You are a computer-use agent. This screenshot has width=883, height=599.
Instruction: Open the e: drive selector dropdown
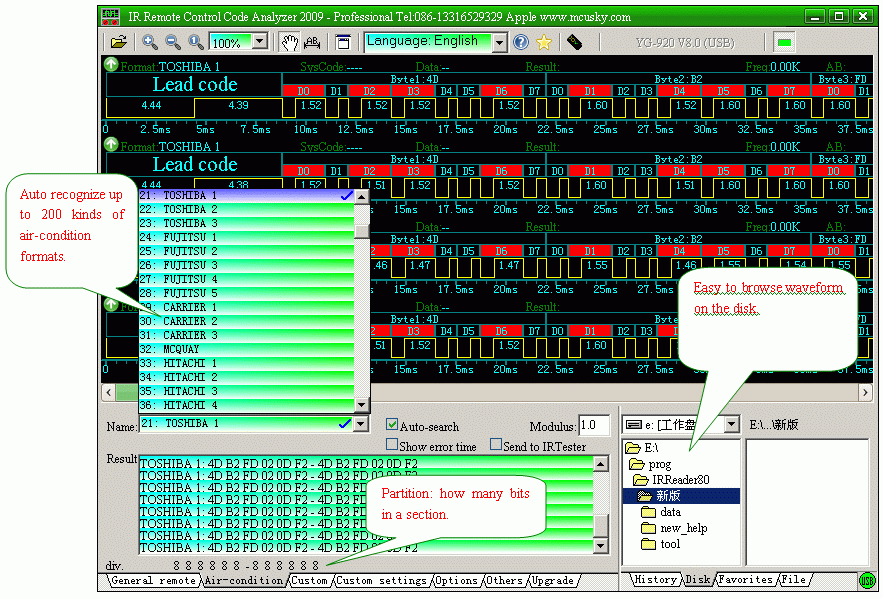731,425
